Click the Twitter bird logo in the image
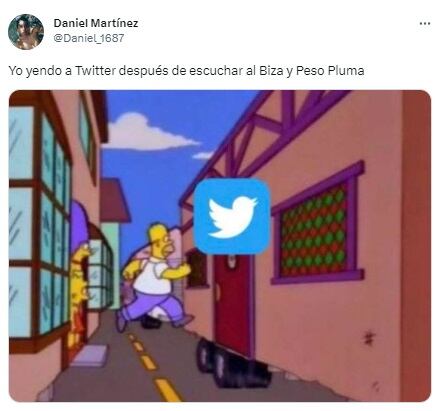Viewport: 438px width, 411px height. point(232,216)
